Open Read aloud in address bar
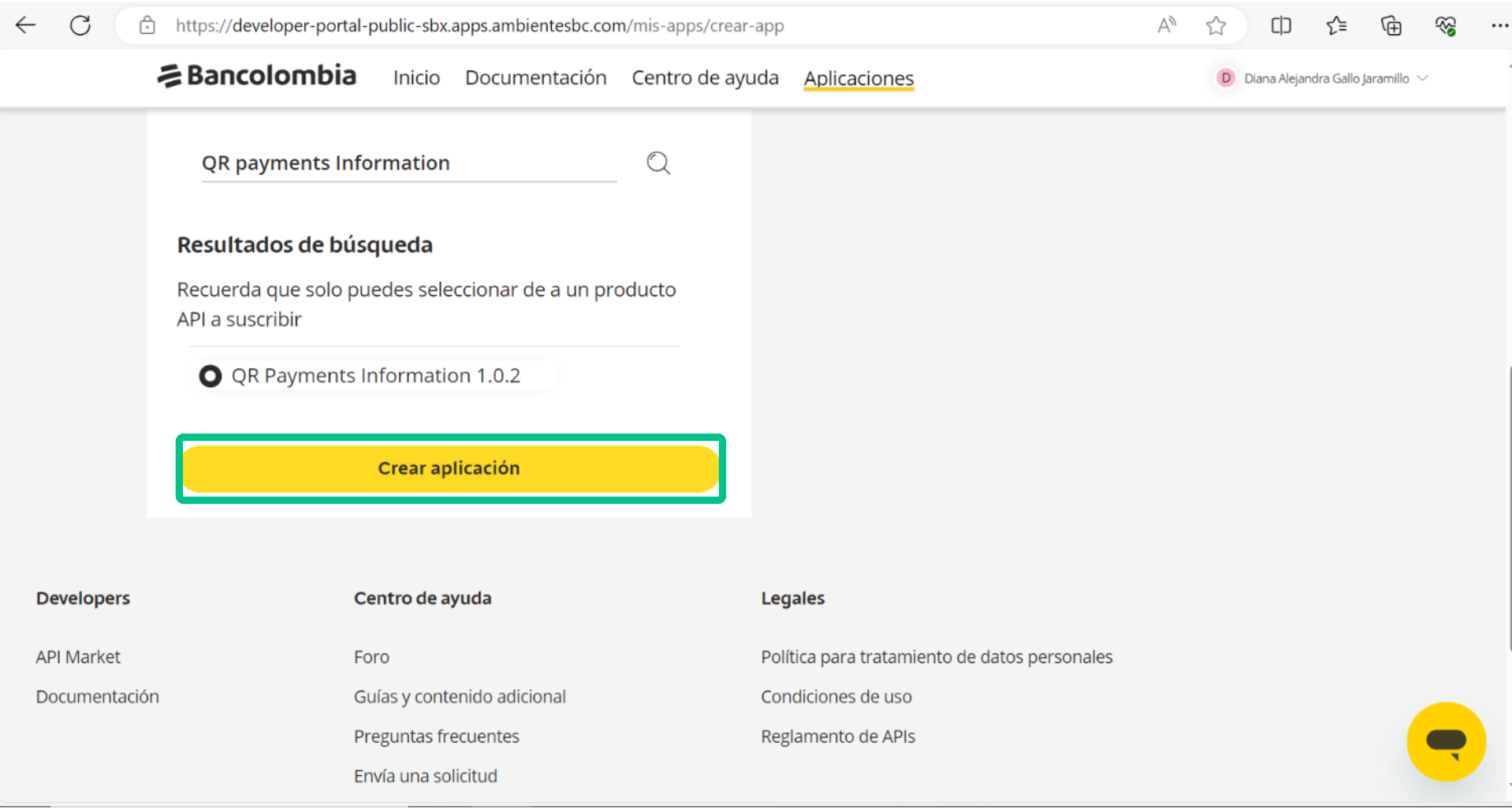This screenshot has width=1512, height=809. tap(1167, 25)
